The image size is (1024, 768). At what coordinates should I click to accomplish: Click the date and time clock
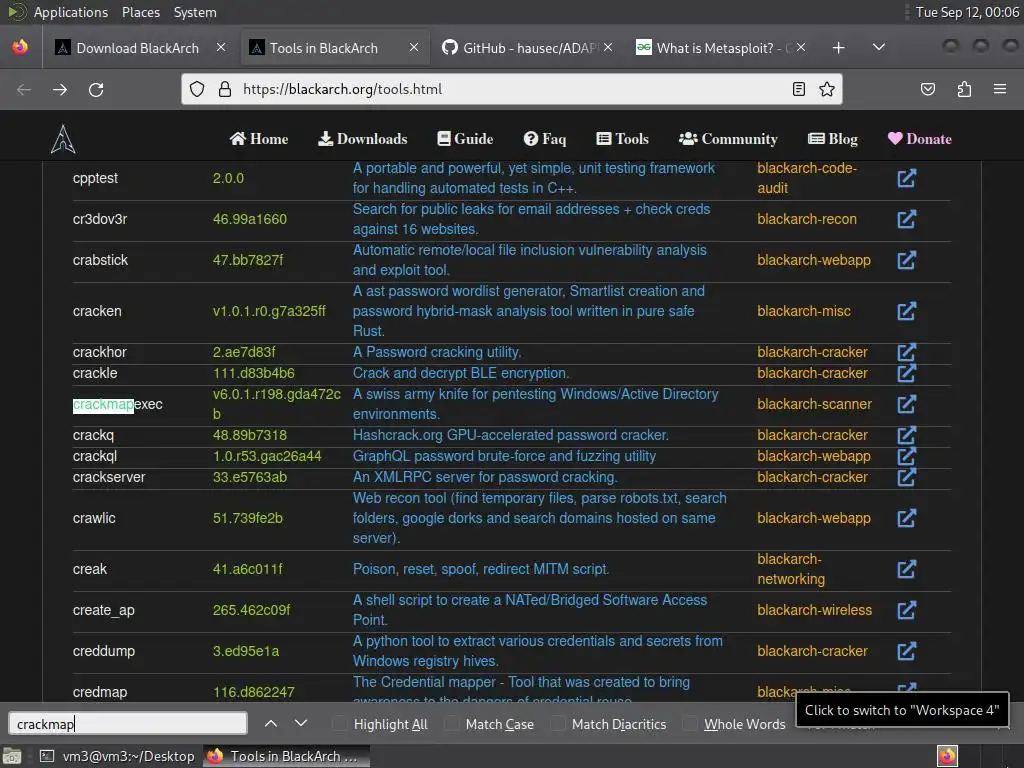tap(967, 12)
